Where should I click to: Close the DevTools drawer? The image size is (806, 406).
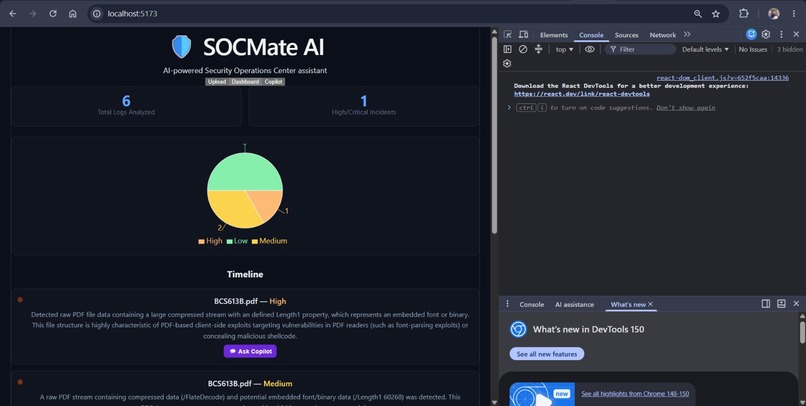[x=796, y=304]
